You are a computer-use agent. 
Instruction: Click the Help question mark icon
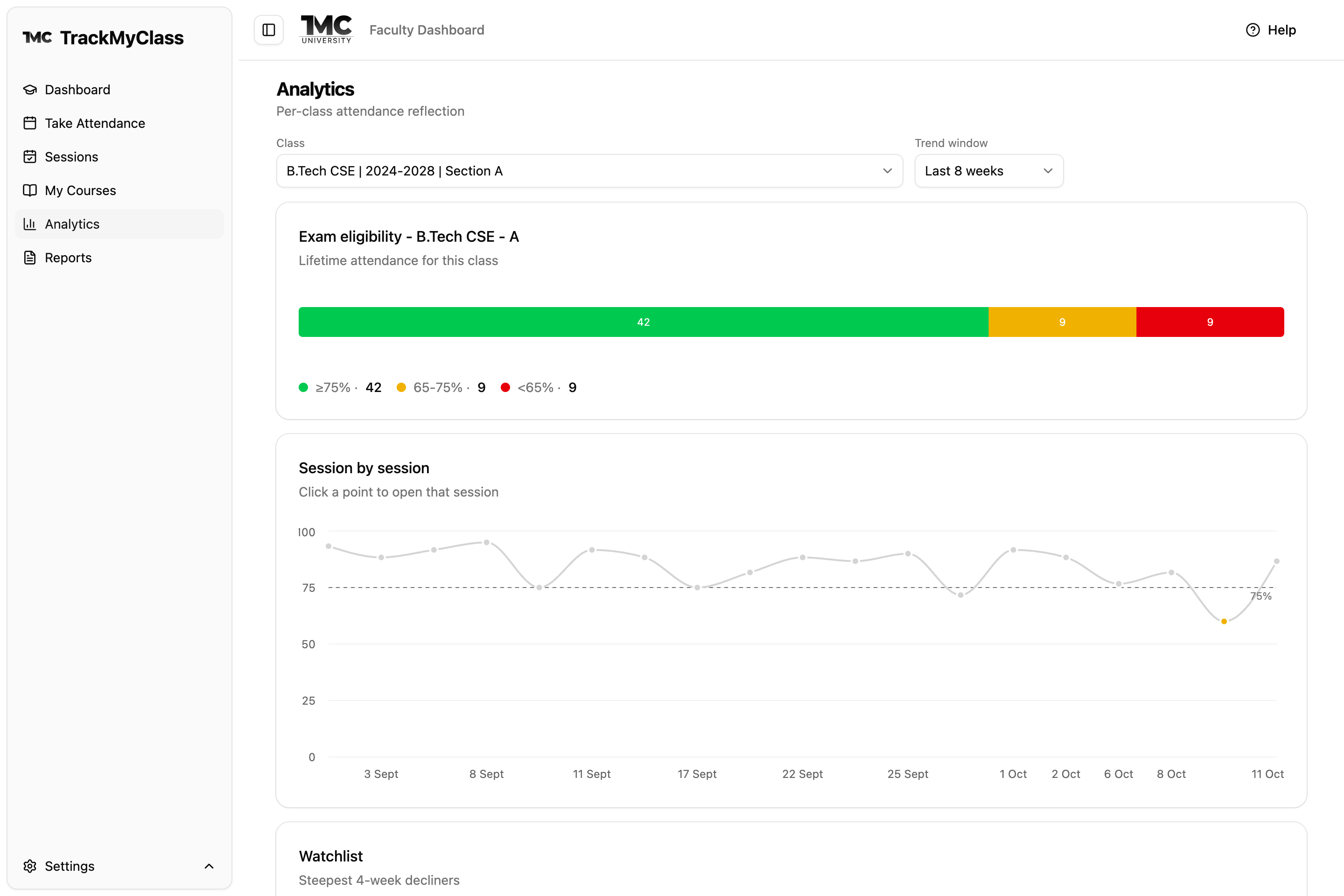pos(1253,30)
